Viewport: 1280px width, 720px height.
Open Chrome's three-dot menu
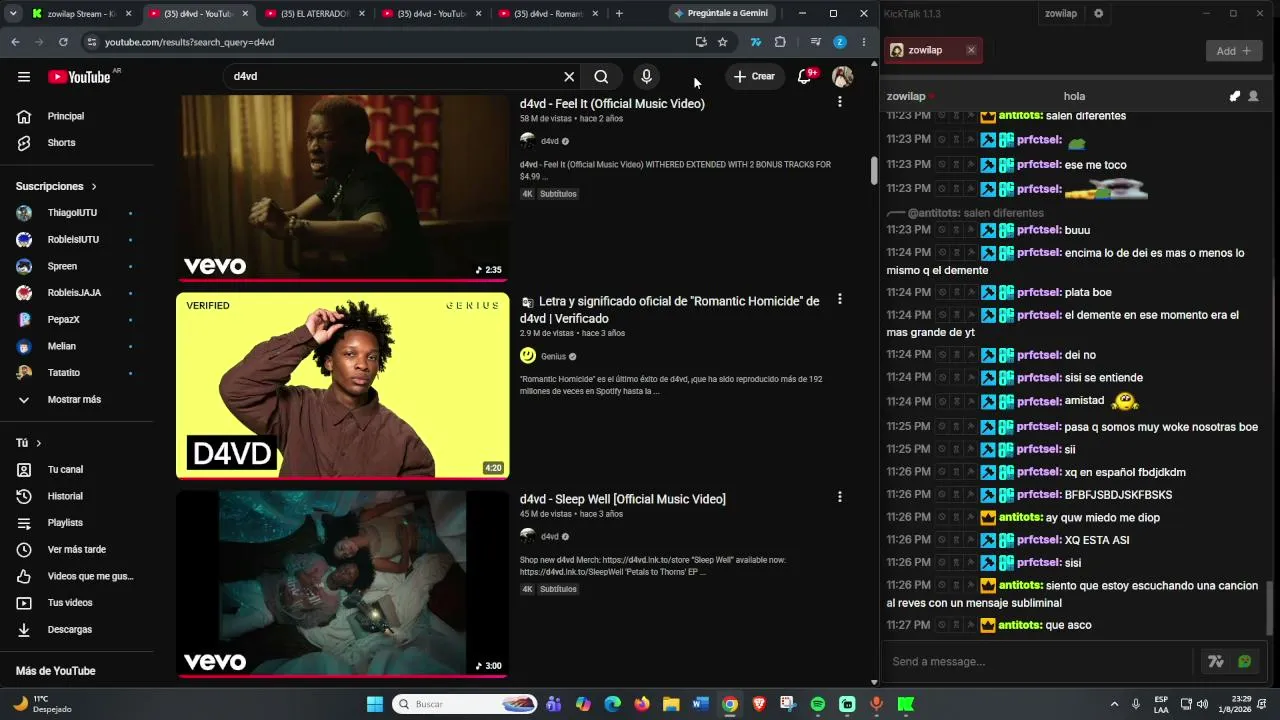864,42
